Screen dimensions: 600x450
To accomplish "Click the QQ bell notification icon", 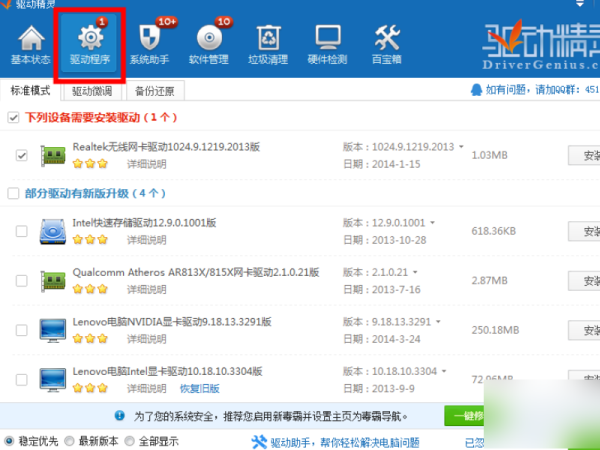I will [x=476, y=90].
